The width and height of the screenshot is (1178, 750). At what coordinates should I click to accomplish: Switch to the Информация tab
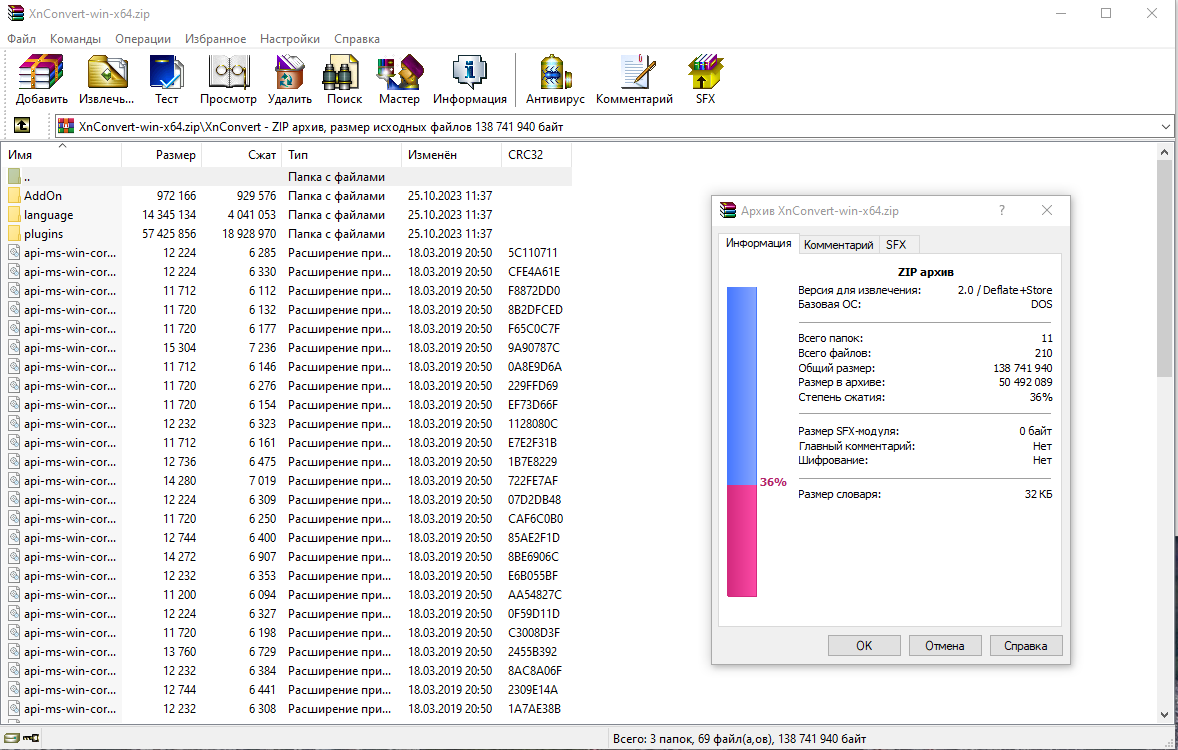tap(758, 243)
